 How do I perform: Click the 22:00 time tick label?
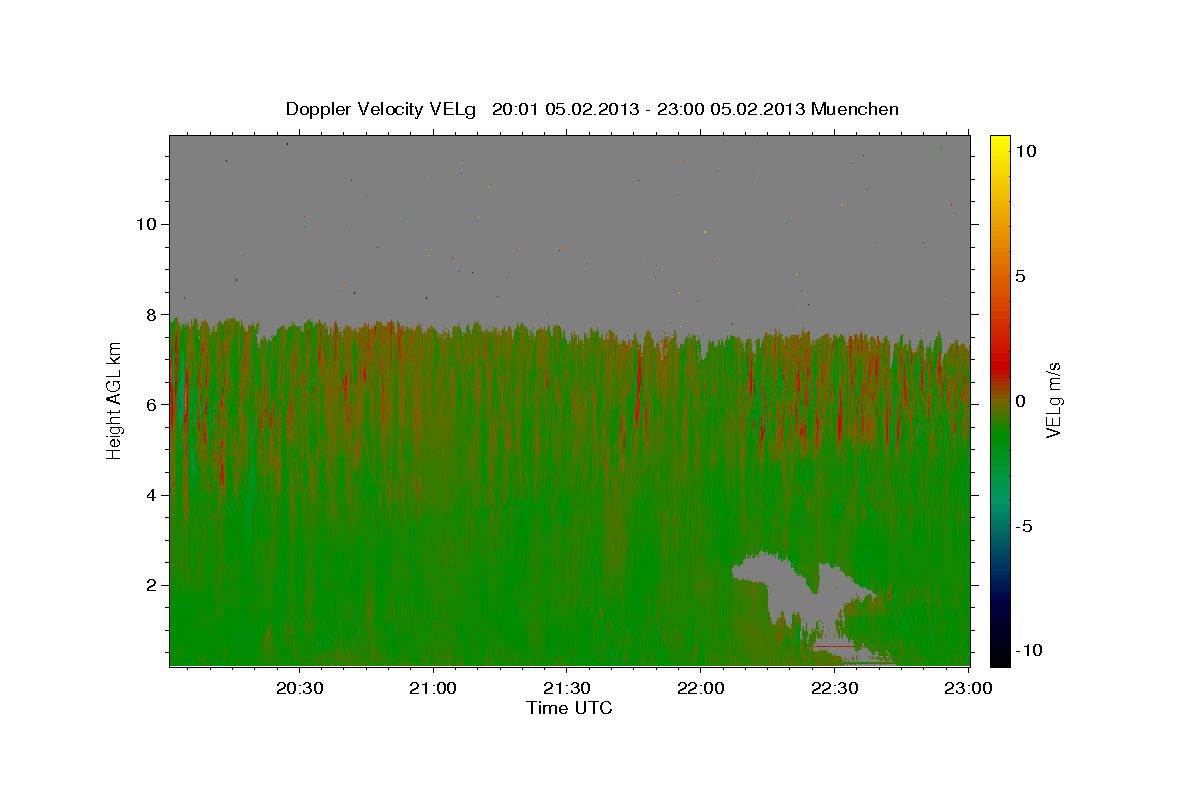coord(701,689)
